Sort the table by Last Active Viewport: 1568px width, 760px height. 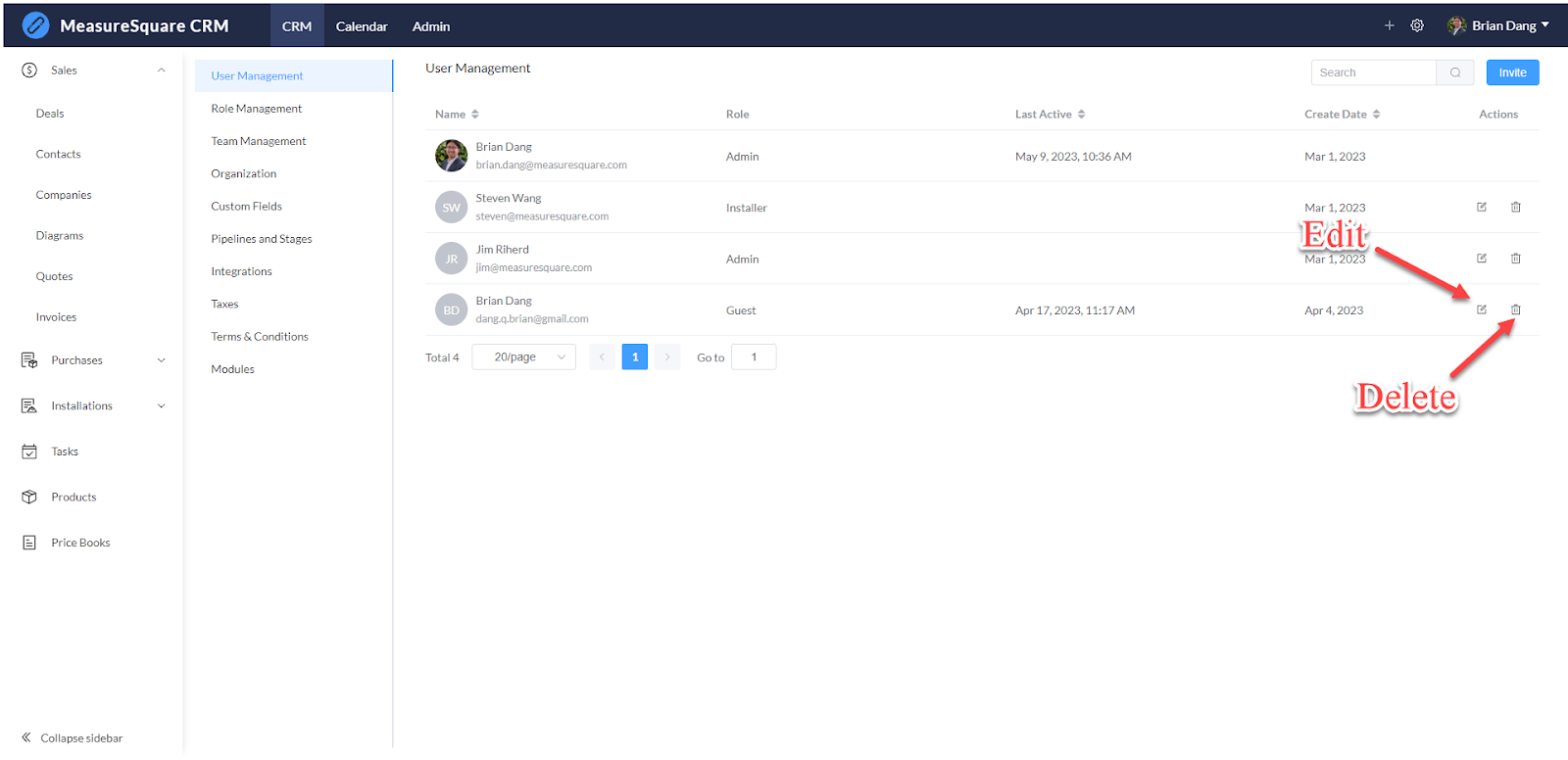pos(1081,115)
